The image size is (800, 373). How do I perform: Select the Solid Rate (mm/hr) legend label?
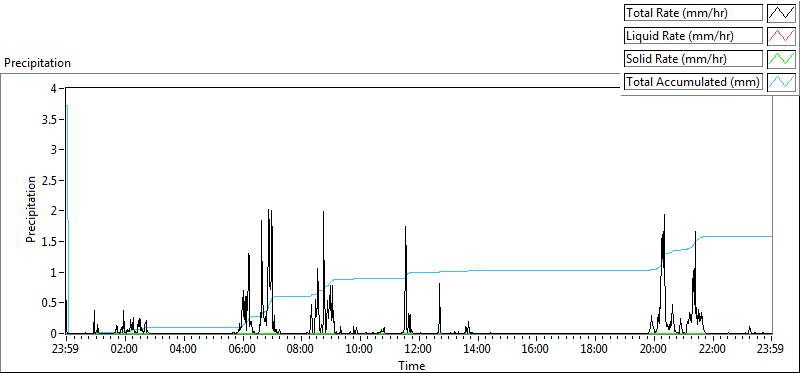694,59
